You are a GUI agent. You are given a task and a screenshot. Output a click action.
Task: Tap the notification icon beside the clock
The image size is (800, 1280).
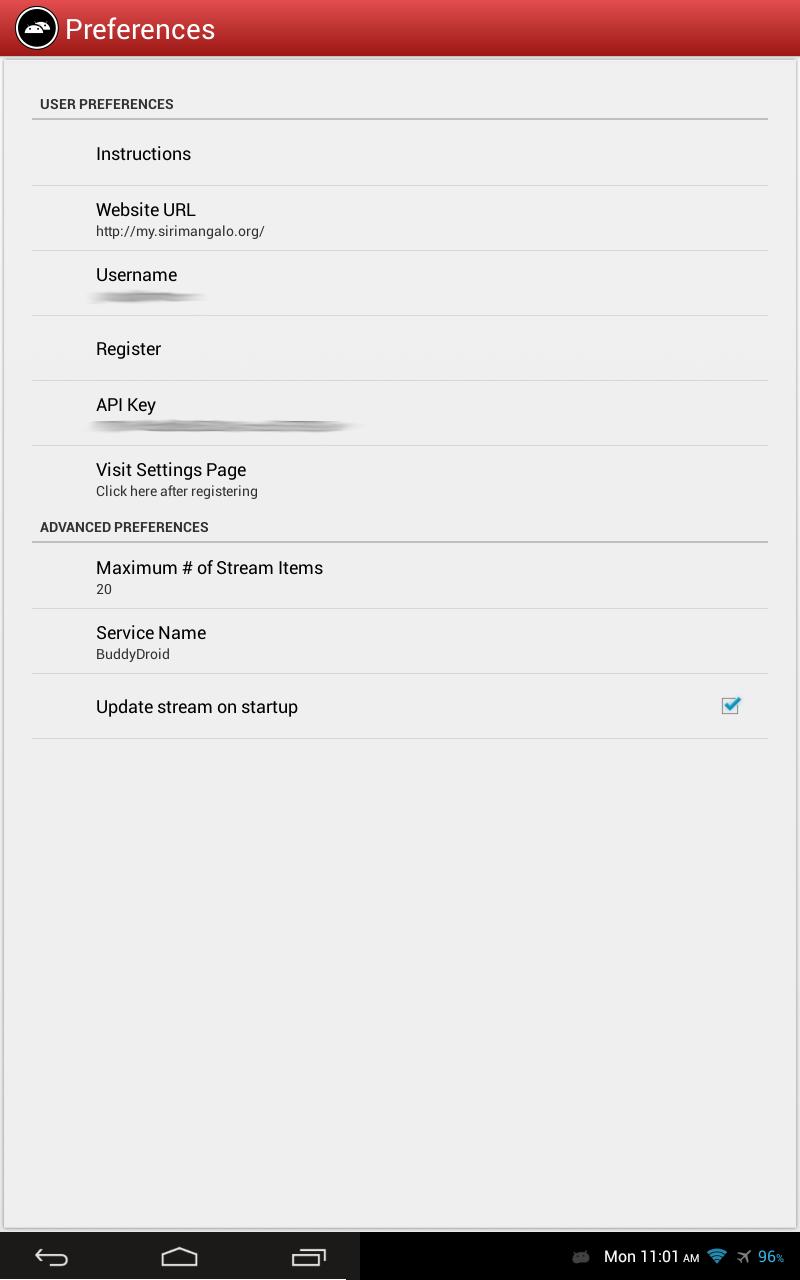[x=581, y=1257]
